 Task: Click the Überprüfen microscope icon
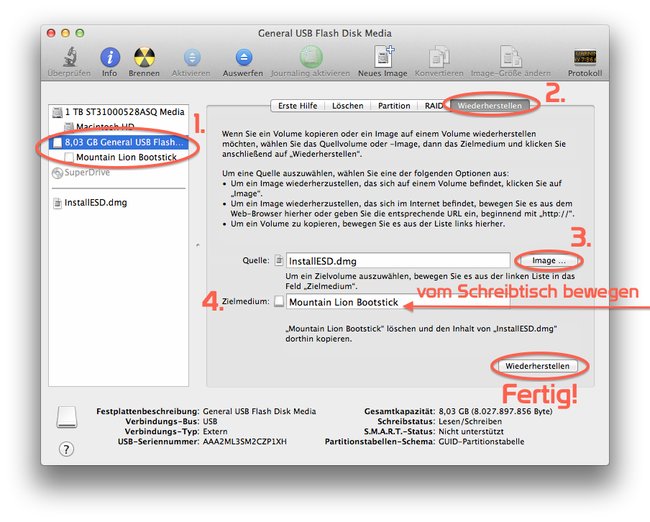pos(70,56)
